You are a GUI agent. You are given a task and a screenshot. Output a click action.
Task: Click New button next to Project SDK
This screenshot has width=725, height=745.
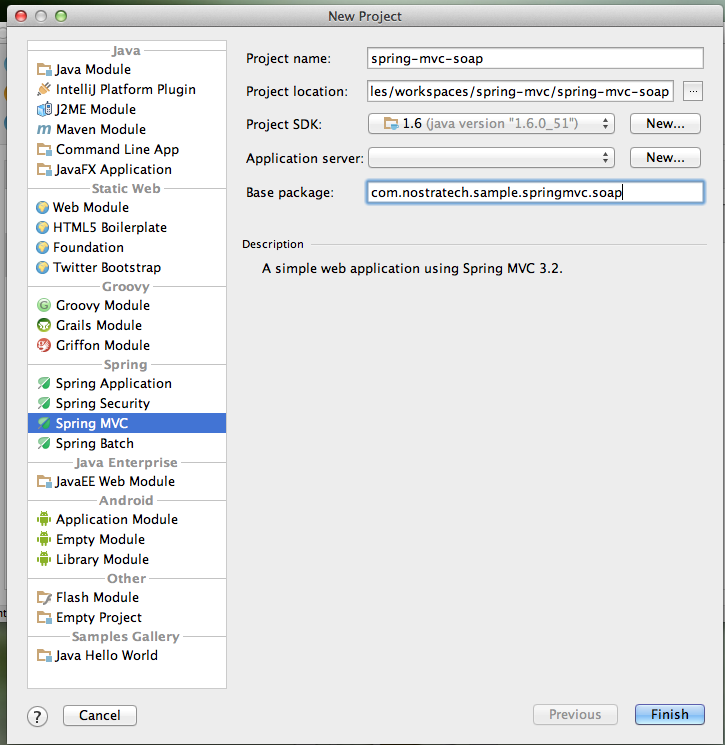[x=665, y=124]
